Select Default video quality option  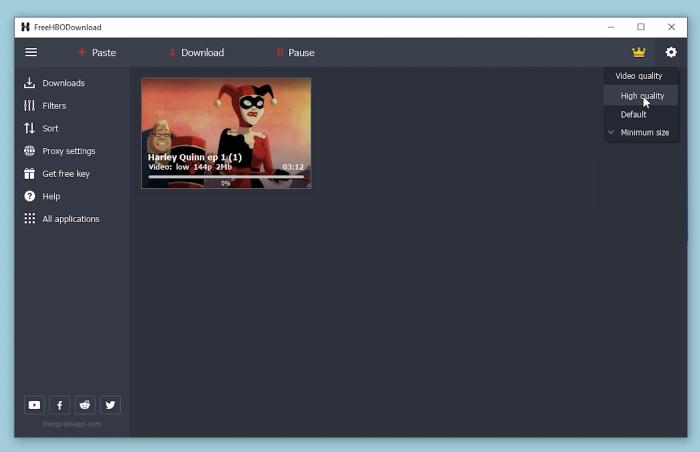point(642,114)
